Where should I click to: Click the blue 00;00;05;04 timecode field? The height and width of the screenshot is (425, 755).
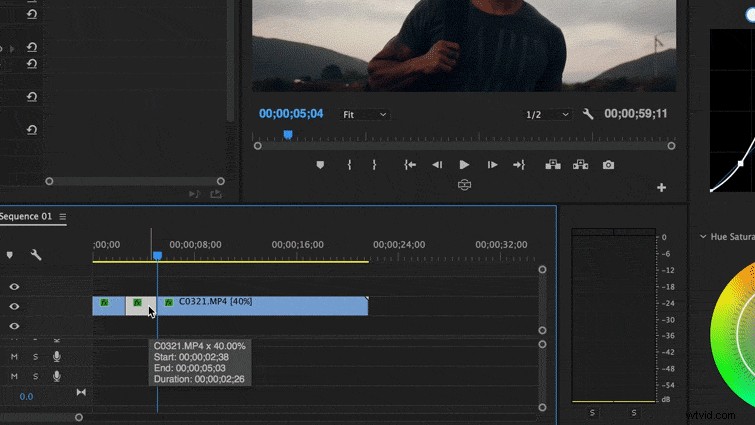[291, 114]
